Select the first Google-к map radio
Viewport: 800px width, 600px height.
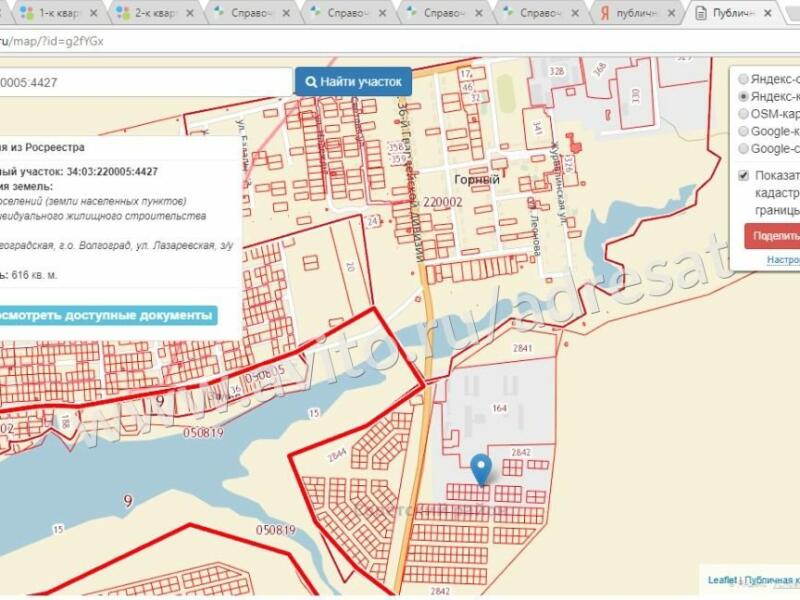[x=743, y=131]
